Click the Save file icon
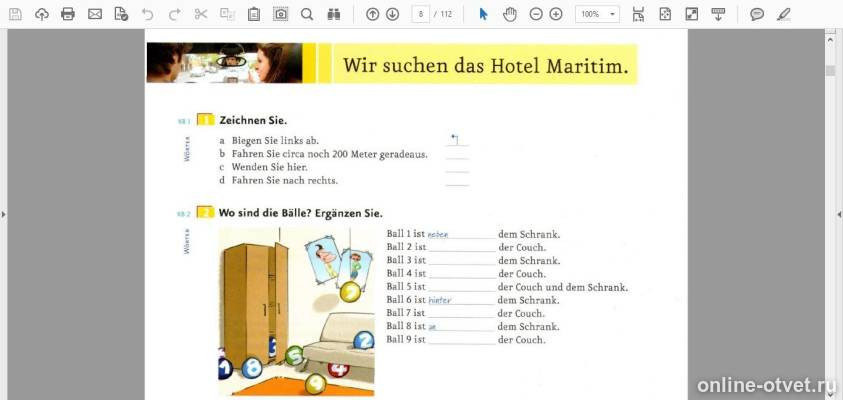 point(15,14)
